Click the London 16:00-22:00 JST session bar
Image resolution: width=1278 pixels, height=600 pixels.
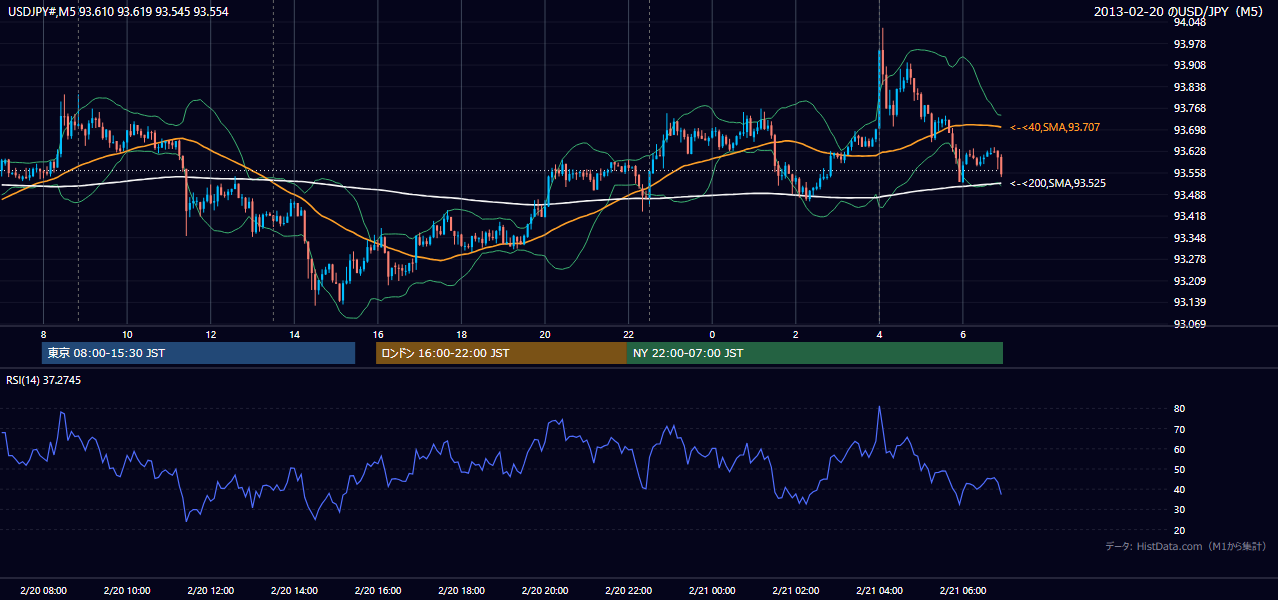501,353
